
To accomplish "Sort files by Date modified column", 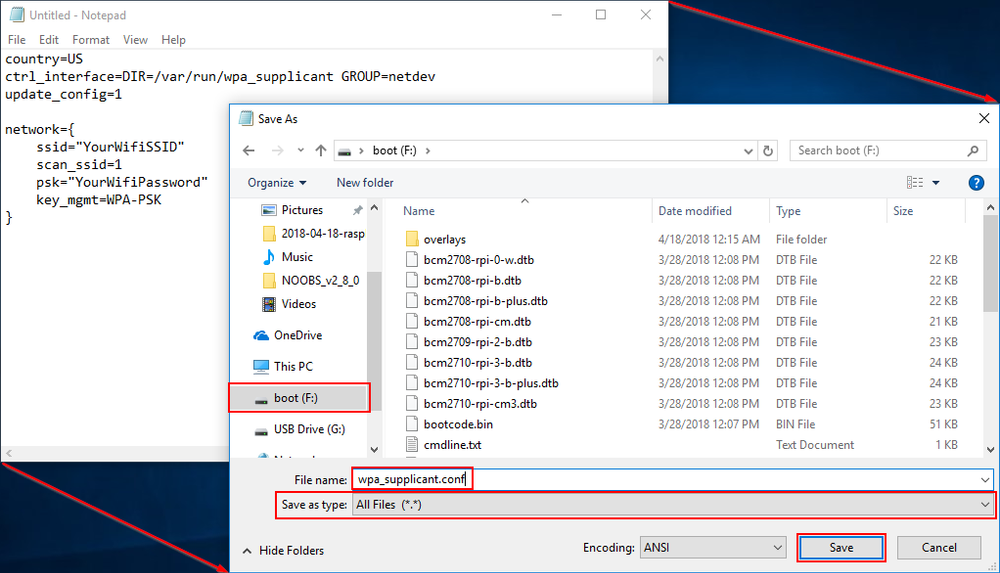I will (x=695, y=211).
